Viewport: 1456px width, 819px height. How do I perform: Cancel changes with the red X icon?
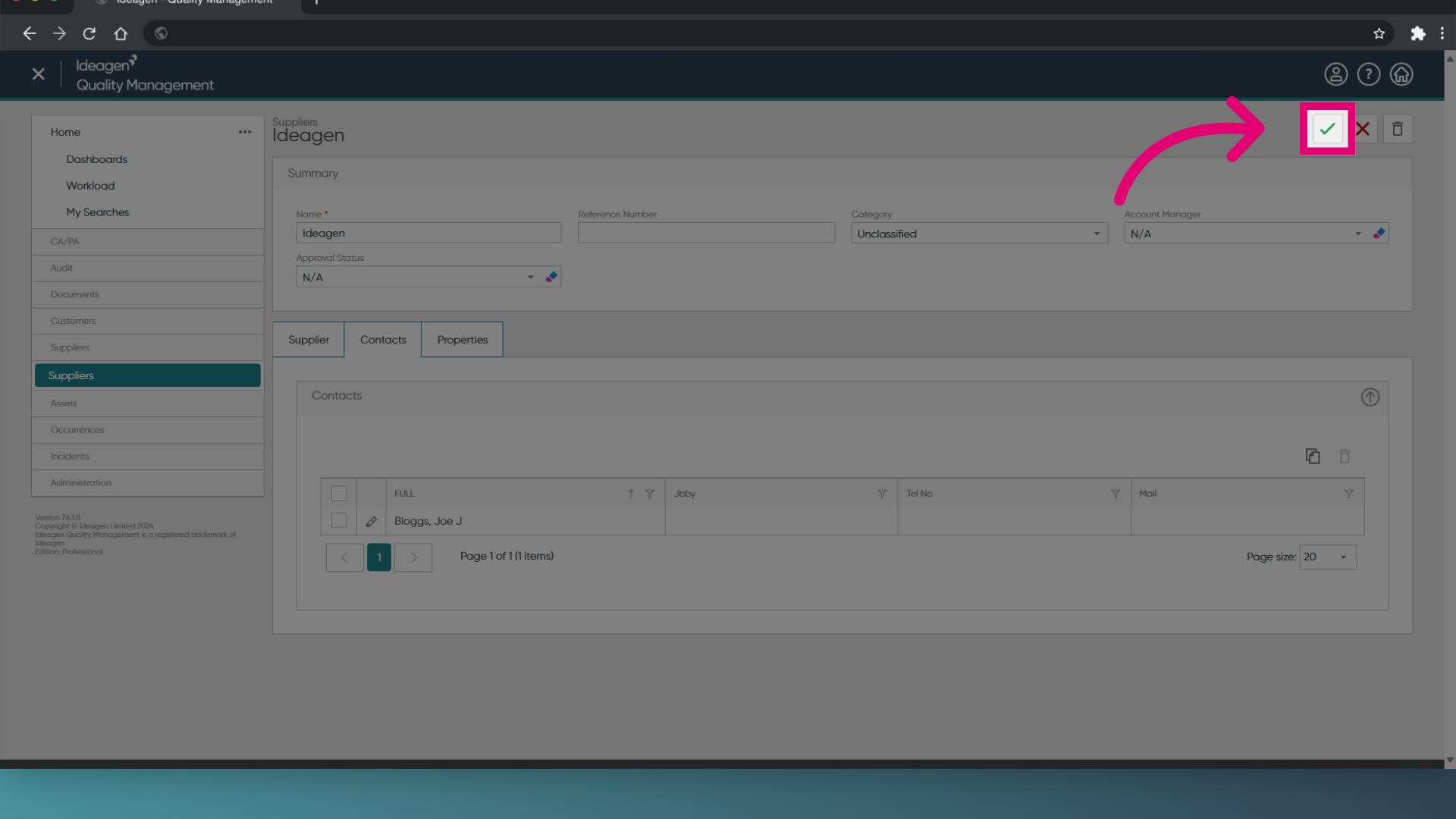(1363, 129)
